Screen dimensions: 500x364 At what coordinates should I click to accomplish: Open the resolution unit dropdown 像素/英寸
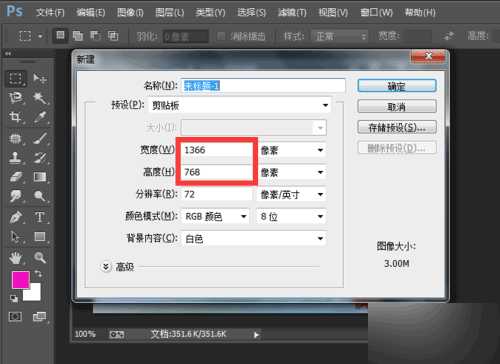(292, 194)
